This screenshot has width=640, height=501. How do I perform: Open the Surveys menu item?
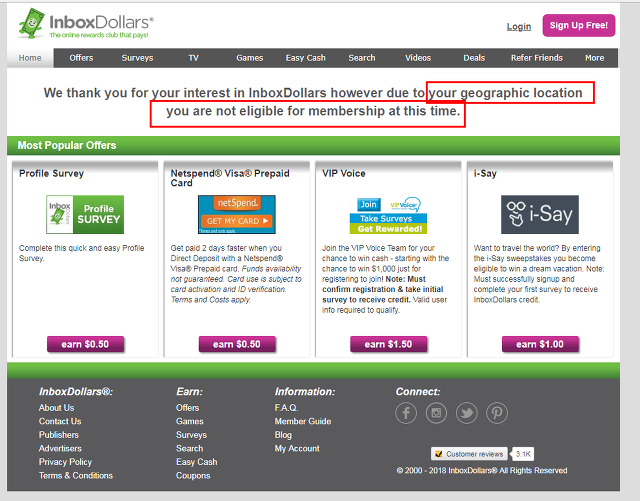point(137,58)
